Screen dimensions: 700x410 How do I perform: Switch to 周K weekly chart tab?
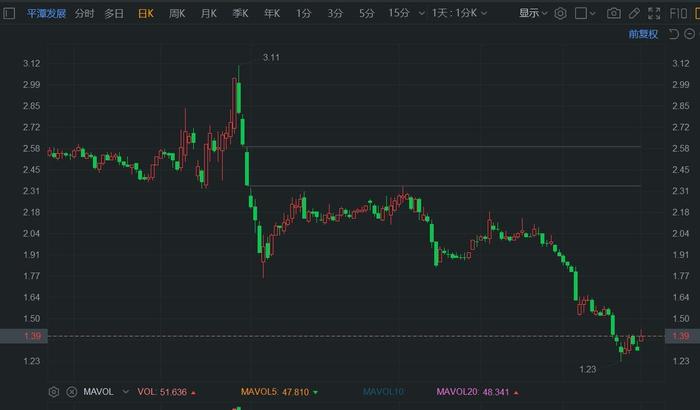(x=177, y=14)
